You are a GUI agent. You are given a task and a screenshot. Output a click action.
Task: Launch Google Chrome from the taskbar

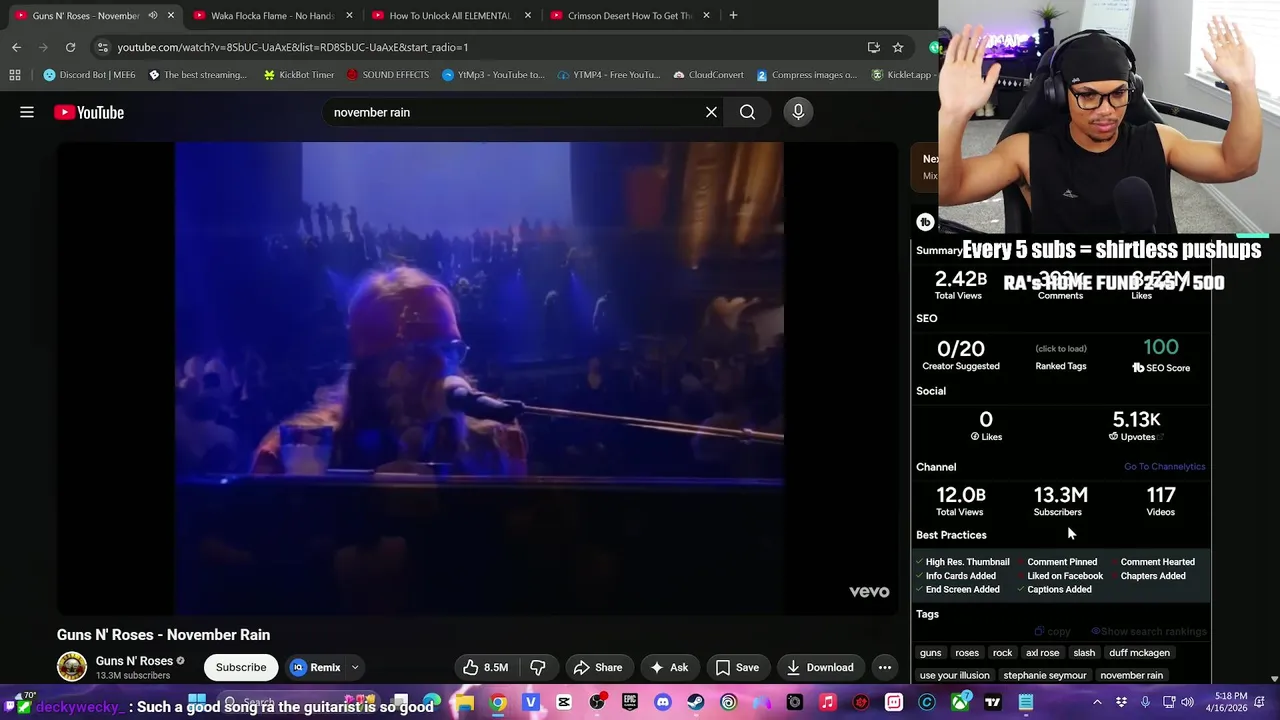pos(498,702)
